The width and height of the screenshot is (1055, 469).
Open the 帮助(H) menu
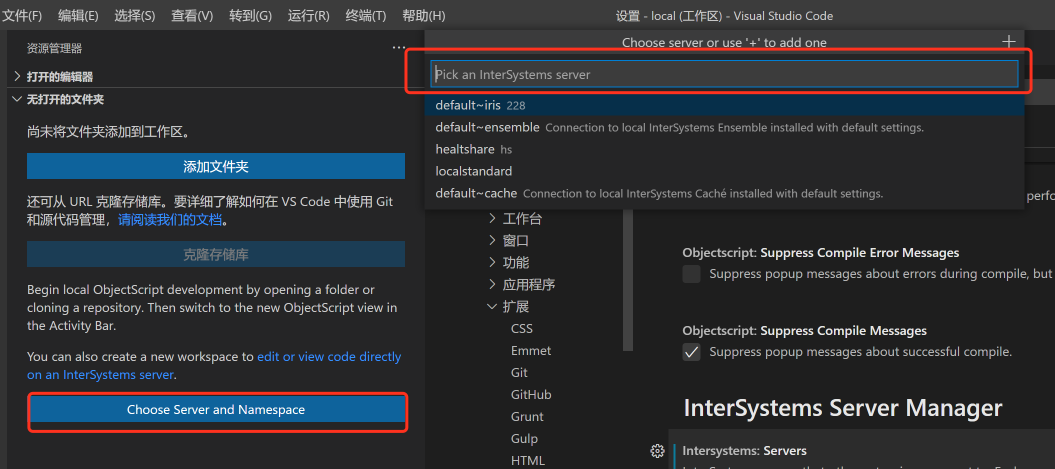(x=423, y=15)
